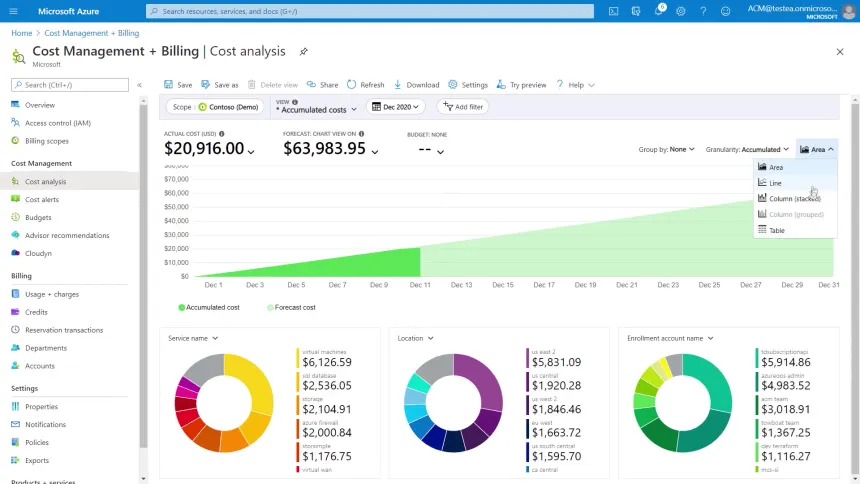Click the Home breadcrumb link

(21, 33)
